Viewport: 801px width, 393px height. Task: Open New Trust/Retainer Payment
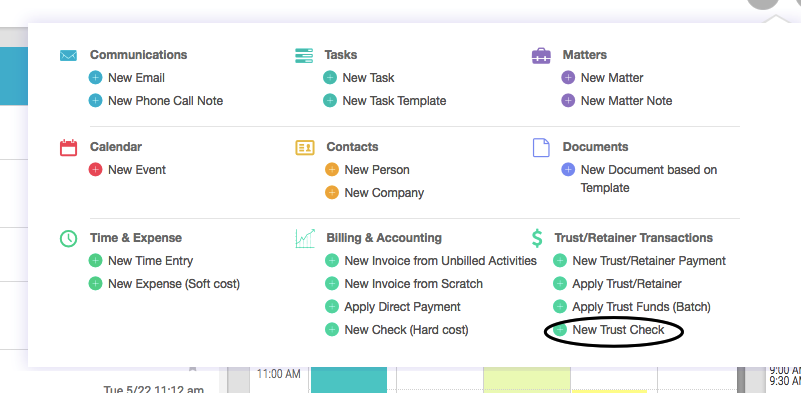pyautogui.click(x=649, y=261)
